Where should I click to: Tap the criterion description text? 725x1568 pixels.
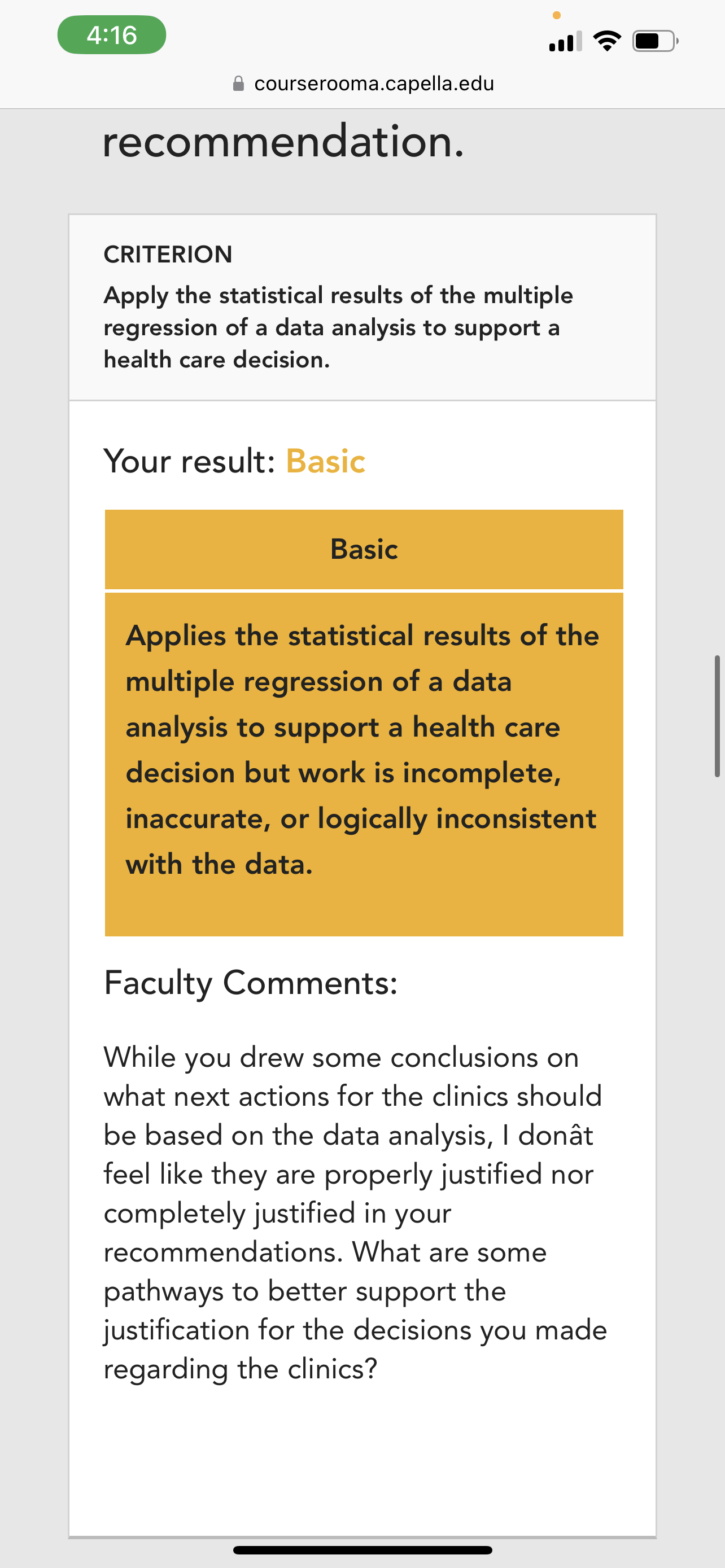point(338,327)
